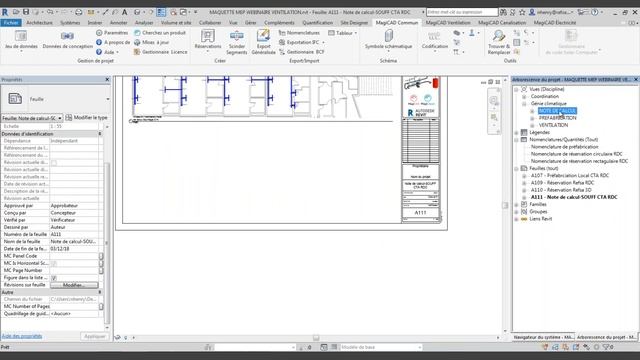Open À propos de info
640x360 pixels.
113,42
